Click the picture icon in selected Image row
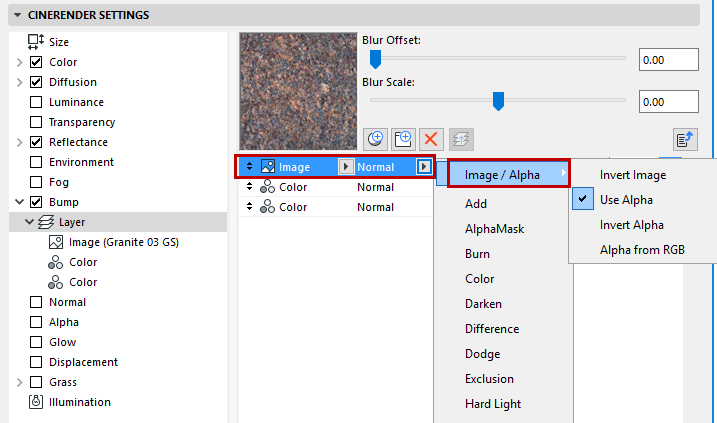Viewport: 717px width, 423px height. pyautogui.click(x=268, y=166)
